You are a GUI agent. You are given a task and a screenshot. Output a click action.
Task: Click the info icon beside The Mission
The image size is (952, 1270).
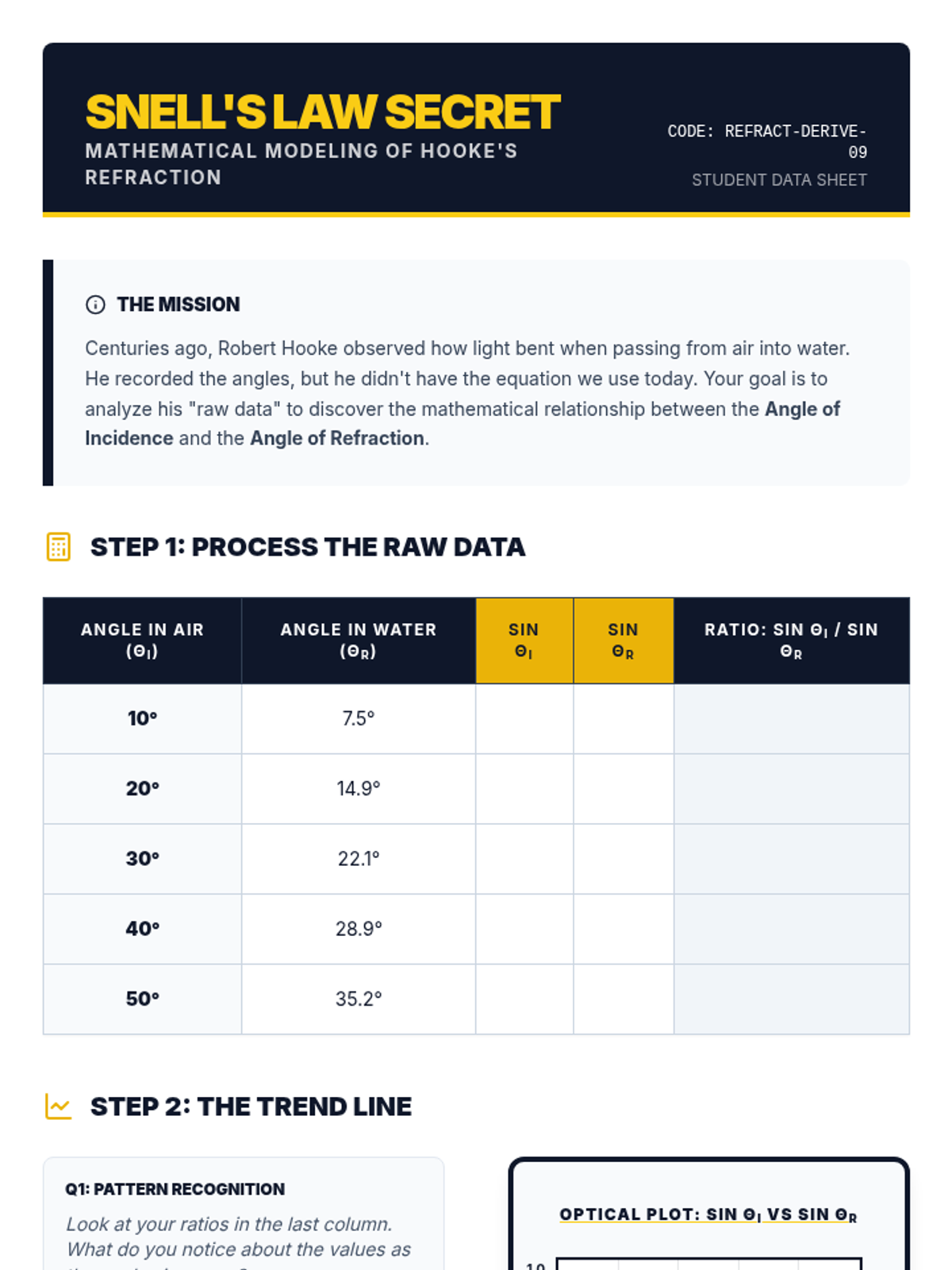95,305
